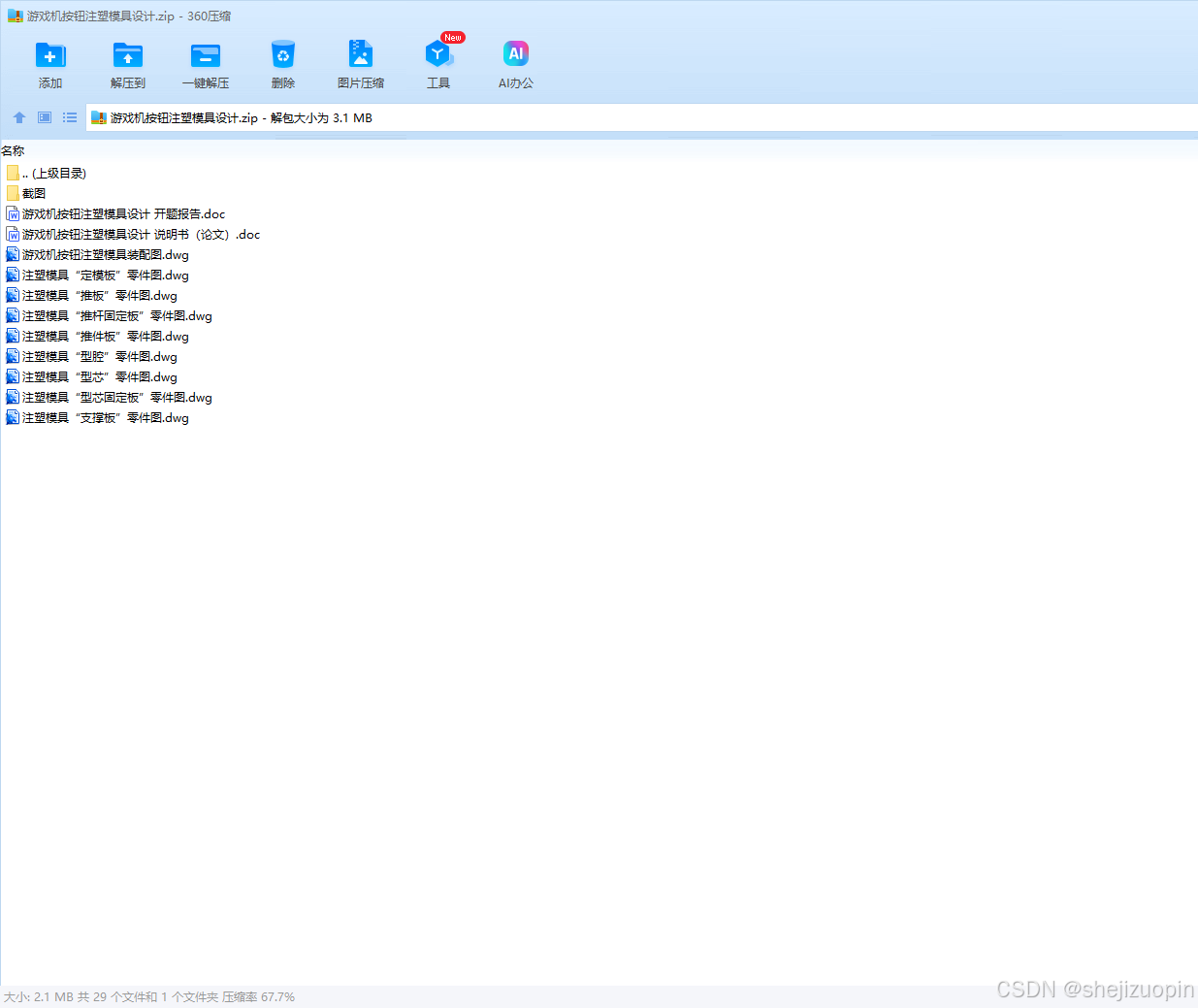Select file 注塑模具"定模板"零件图.dwg
The height and width of the screenshot is (1008, 1198).
106,275
